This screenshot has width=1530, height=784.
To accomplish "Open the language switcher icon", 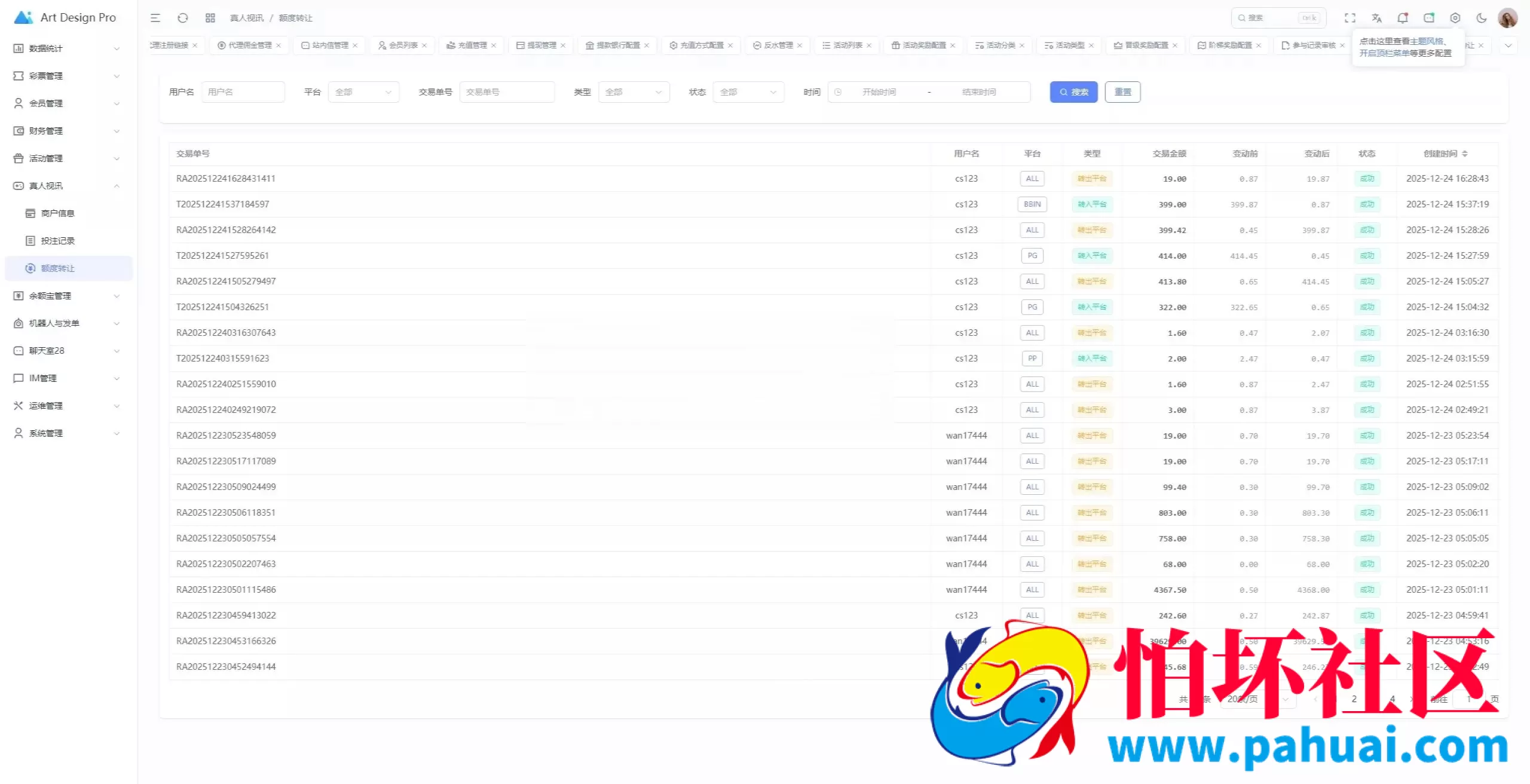I will tap(1376, 18).
